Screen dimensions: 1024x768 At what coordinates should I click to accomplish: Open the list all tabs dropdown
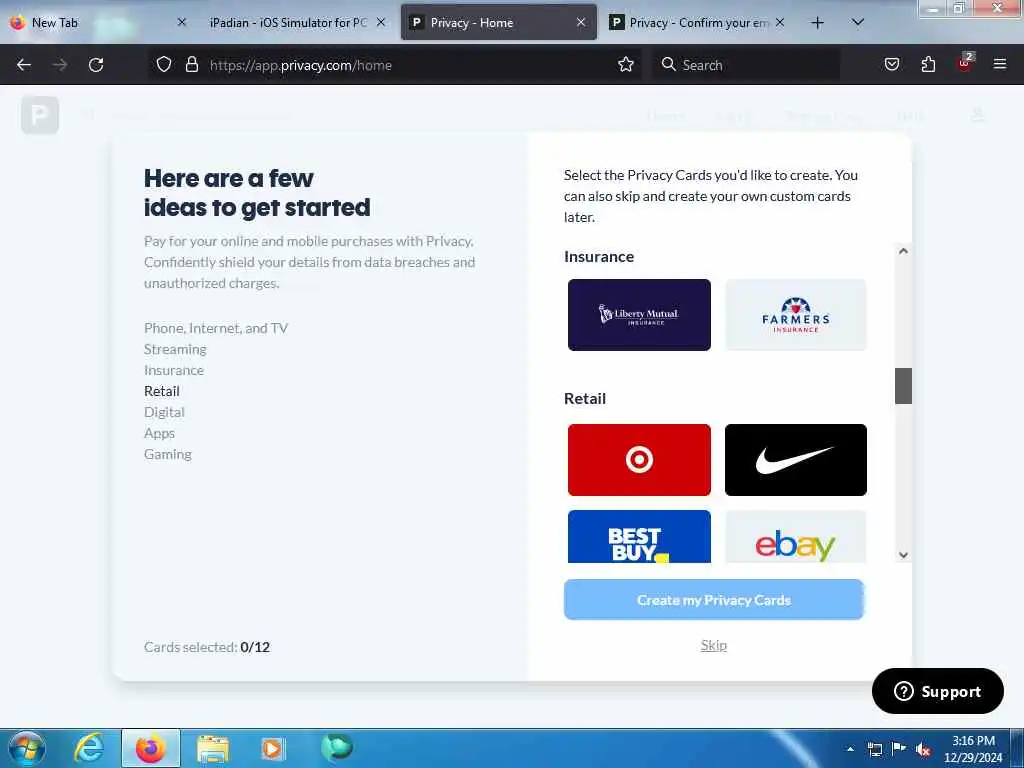click(x=858, y=22)
